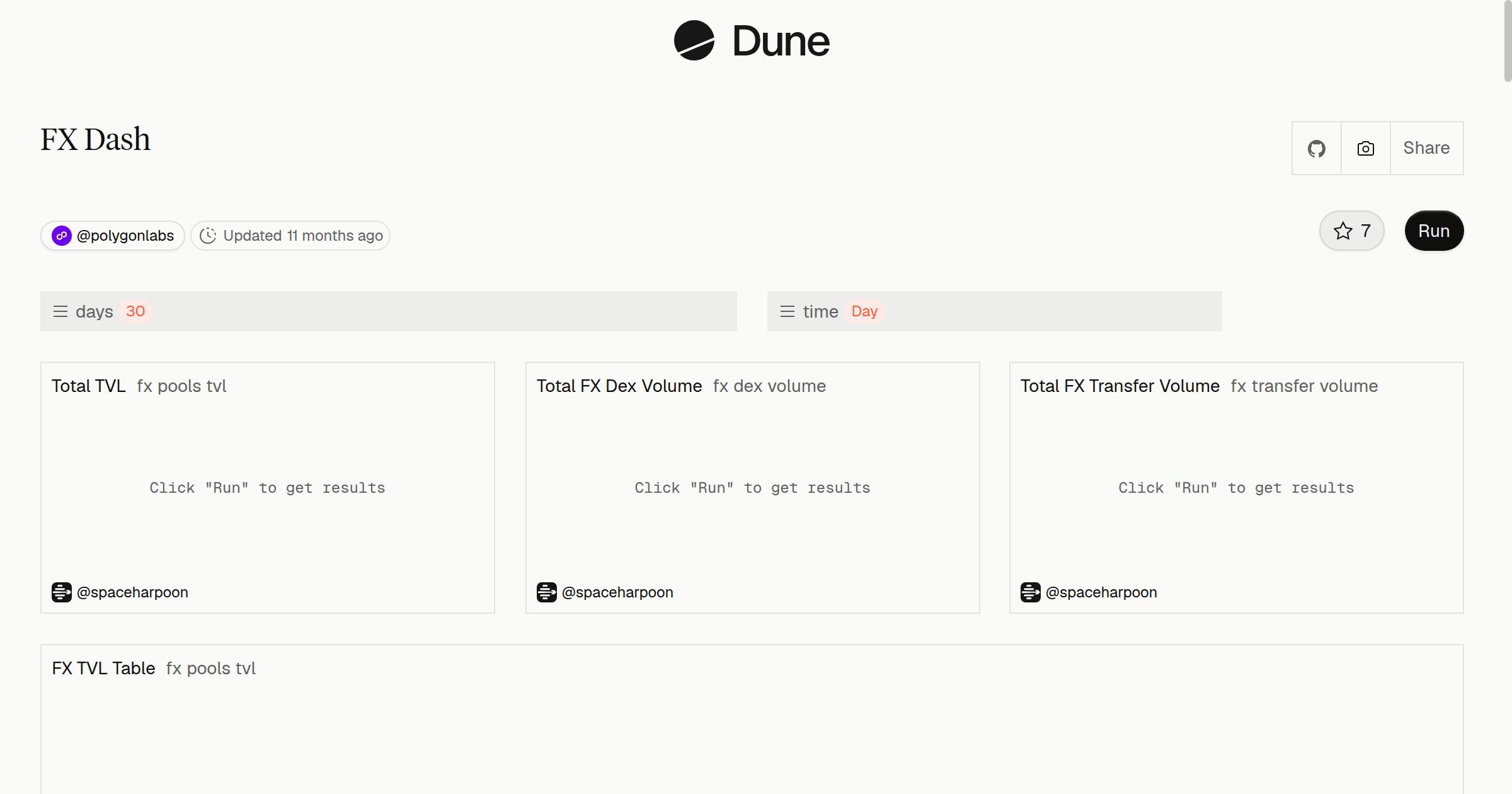Click the time value Day
Viewport: 1512px width, 794px height.
click(864, 311)
